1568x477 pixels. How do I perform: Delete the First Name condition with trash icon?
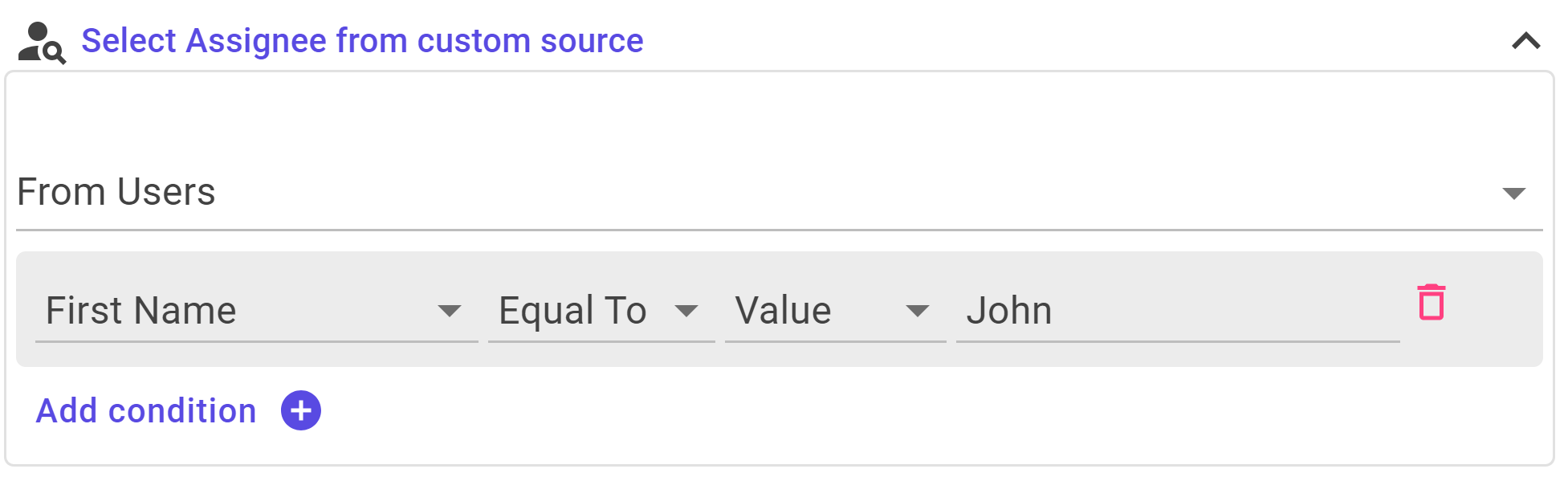pyautogui.click(x=1431, y=302)
